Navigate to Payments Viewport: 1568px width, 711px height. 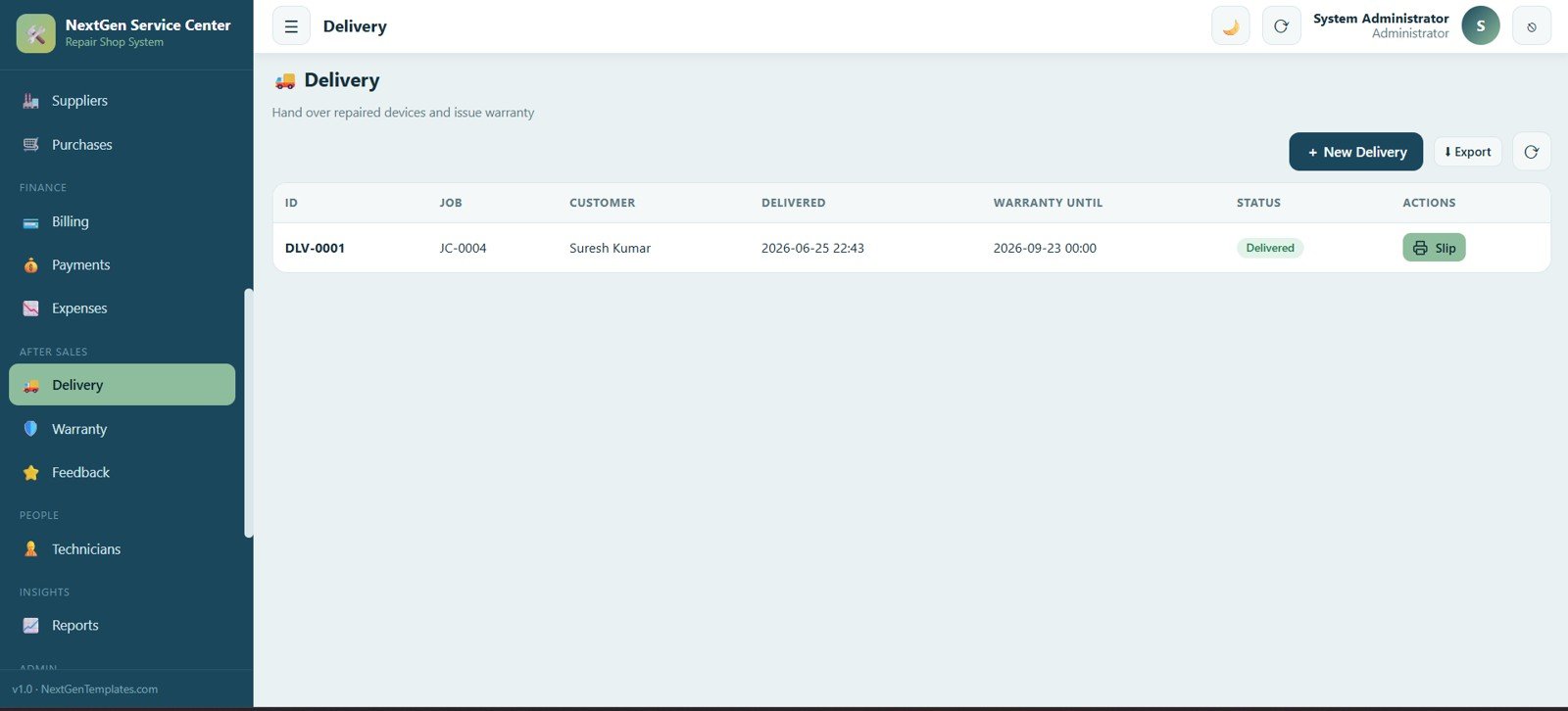pos(122,265)
